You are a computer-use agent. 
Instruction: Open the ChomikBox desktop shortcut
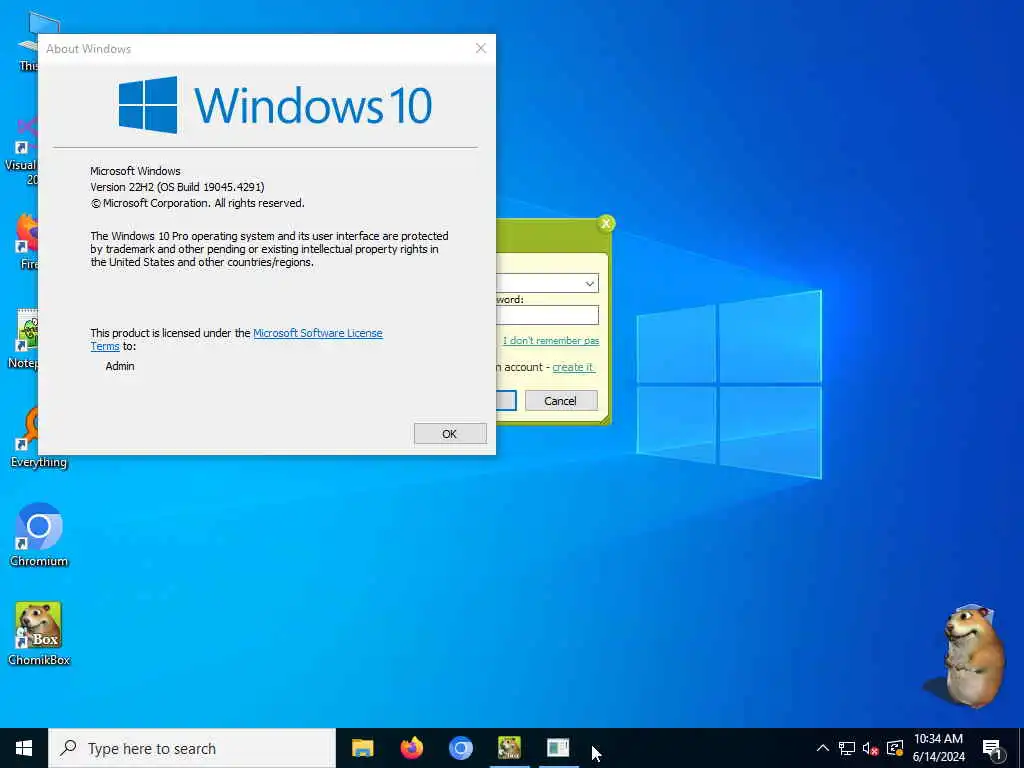pyautogui.click(x=39, y=633)
